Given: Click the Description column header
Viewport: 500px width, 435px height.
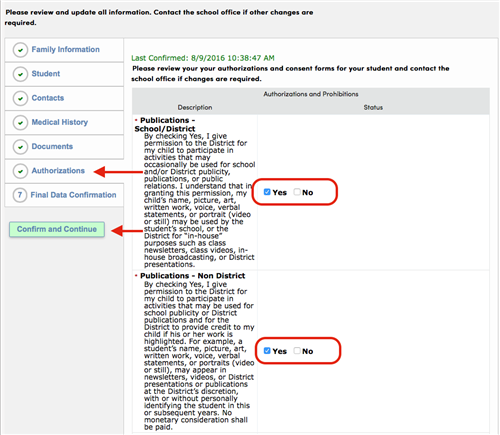Looking at the screenshot, I should tap(195, 107).
